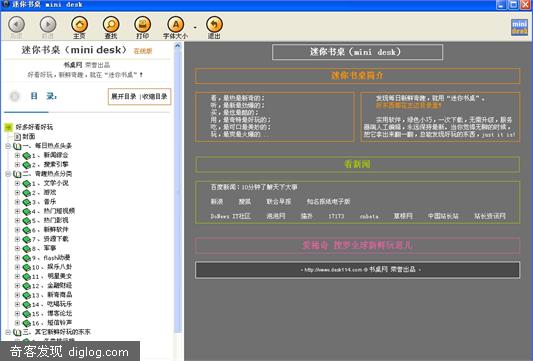This screenshot has height=361, width=533.
Task: Collapse the 三、其它新鲜好玩的东东 section
Action: 8,332
